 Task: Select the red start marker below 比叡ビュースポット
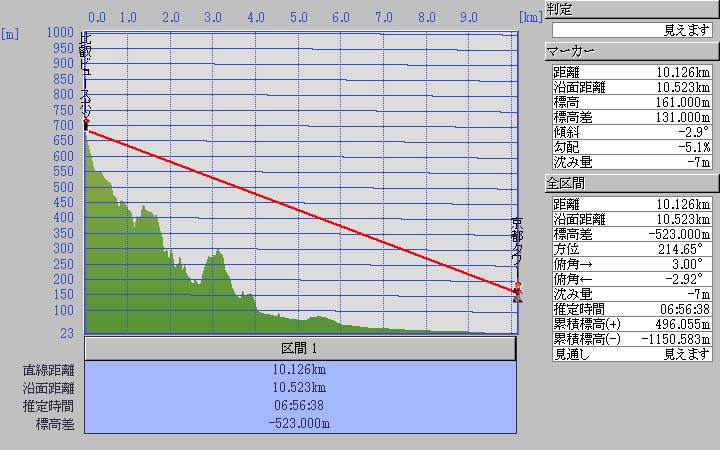pyautogui.click(x=86, y=122)
